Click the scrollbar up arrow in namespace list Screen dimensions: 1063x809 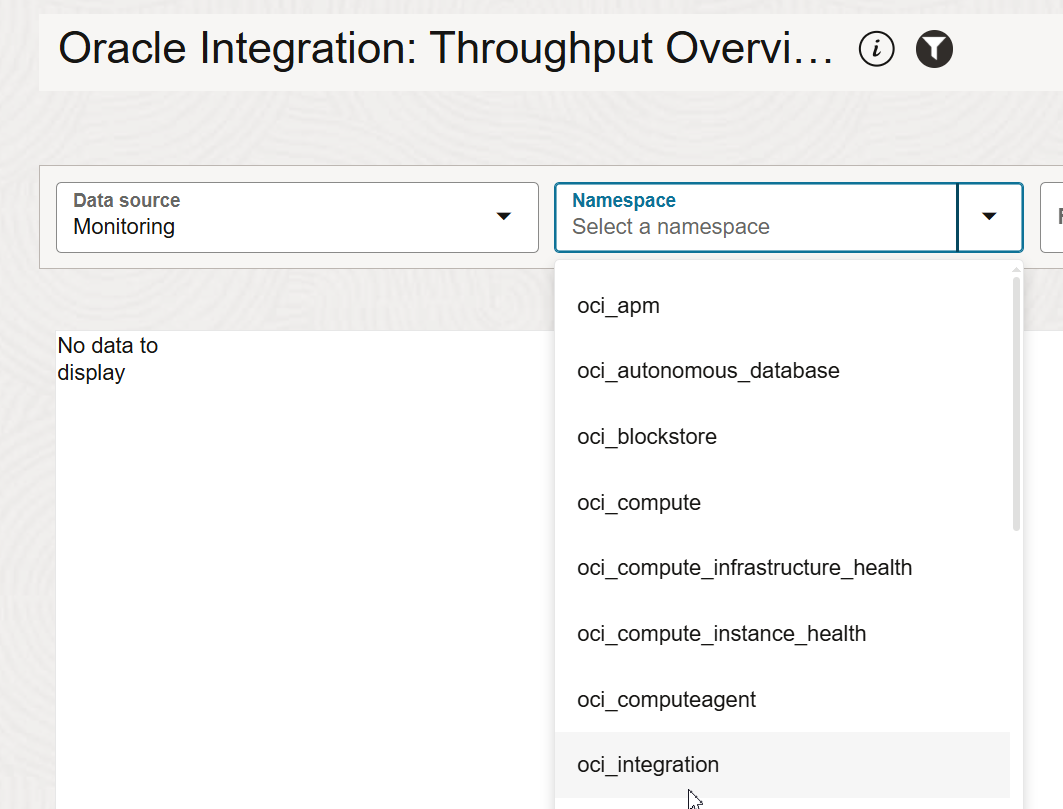1016,270
